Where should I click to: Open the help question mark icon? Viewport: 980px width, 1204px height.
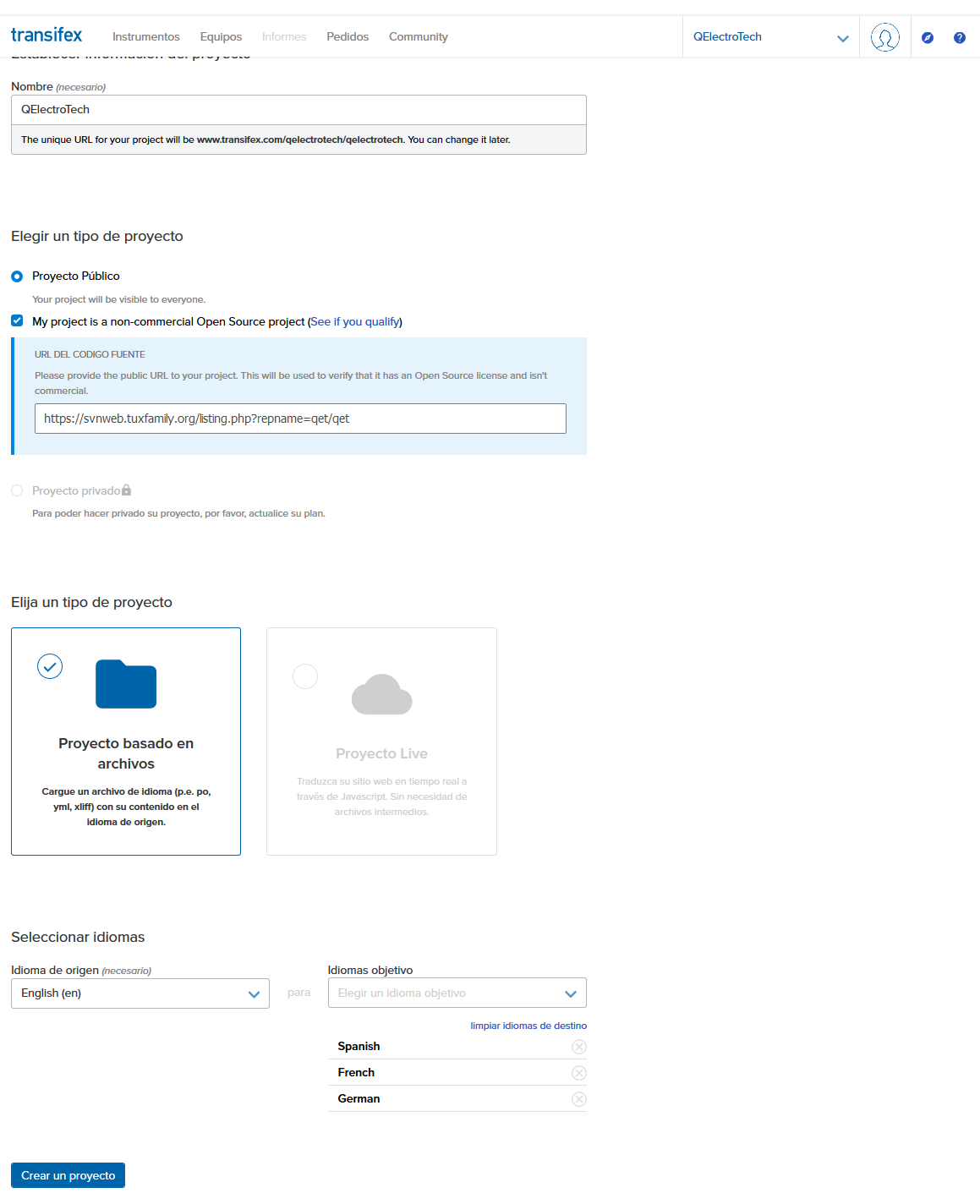coord(959,37)
